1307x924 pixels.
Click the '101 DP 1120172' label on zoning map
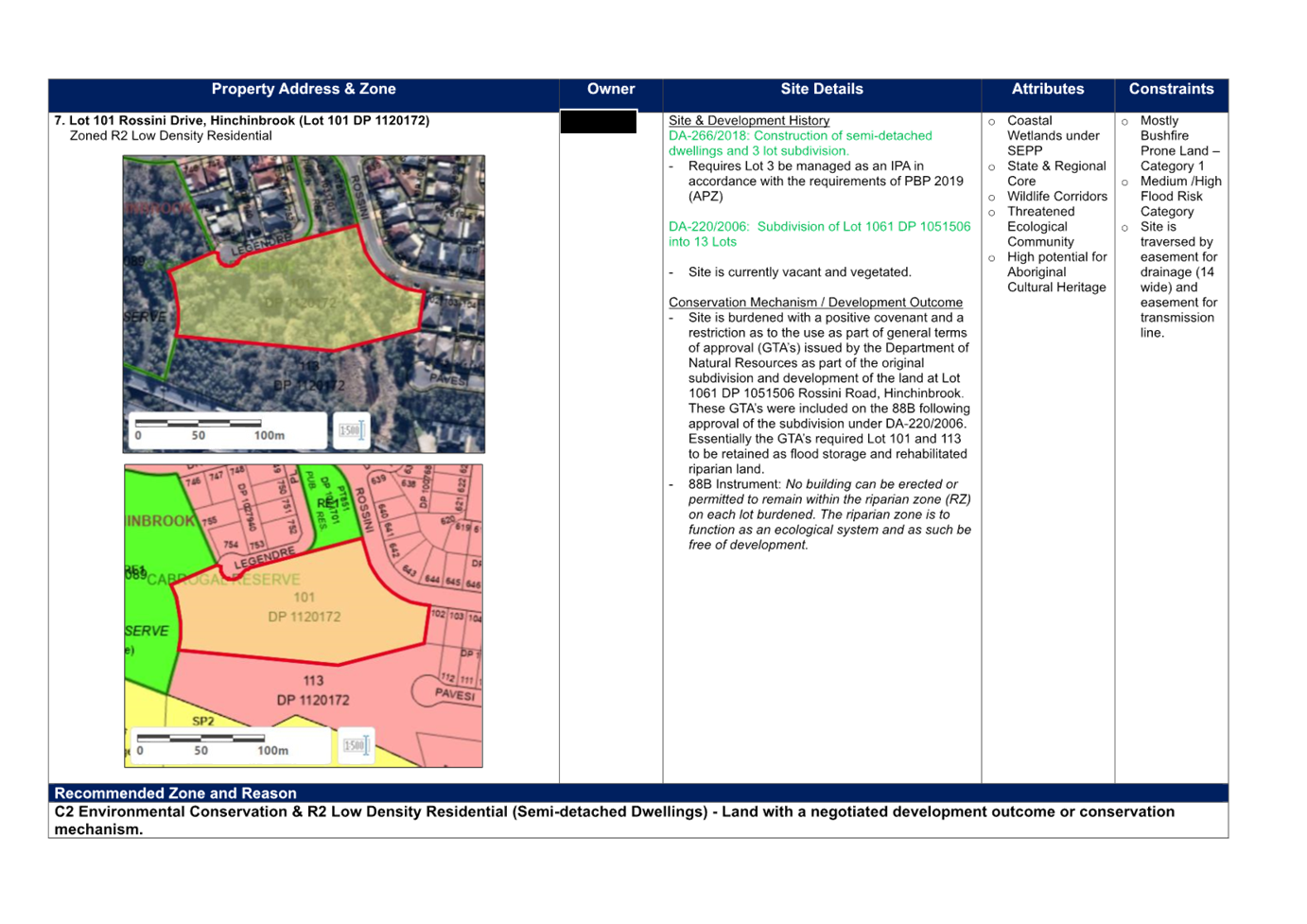[x=304, y=607]
